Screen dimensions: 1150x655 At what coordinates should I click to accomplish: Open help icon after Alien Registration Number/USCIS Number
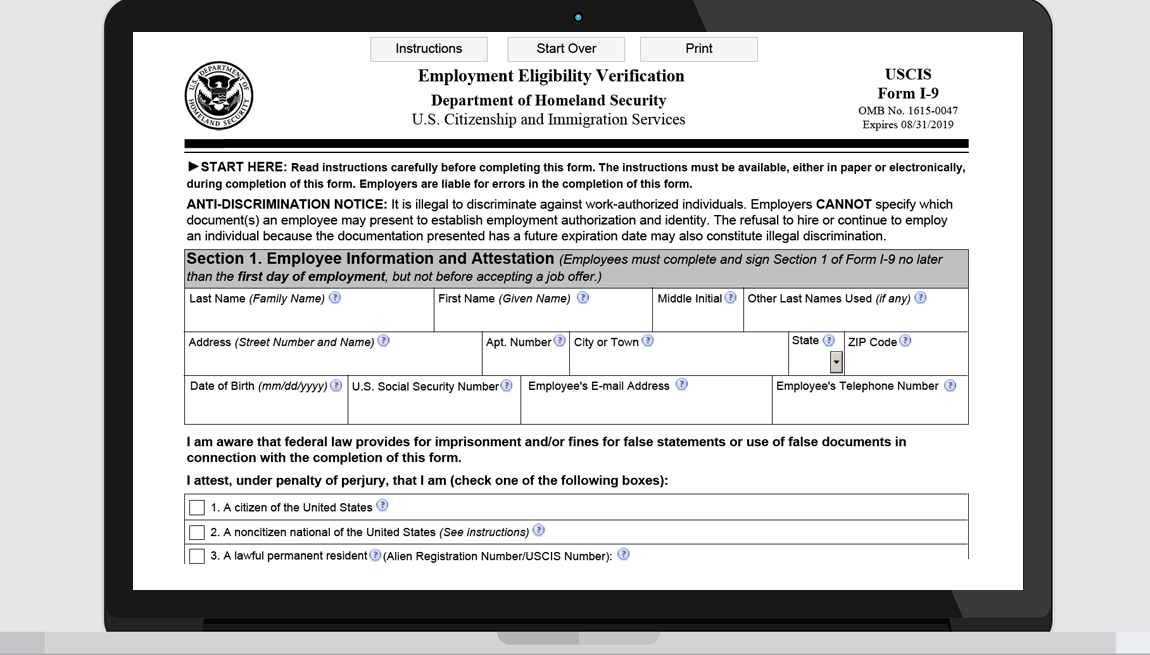623,555
